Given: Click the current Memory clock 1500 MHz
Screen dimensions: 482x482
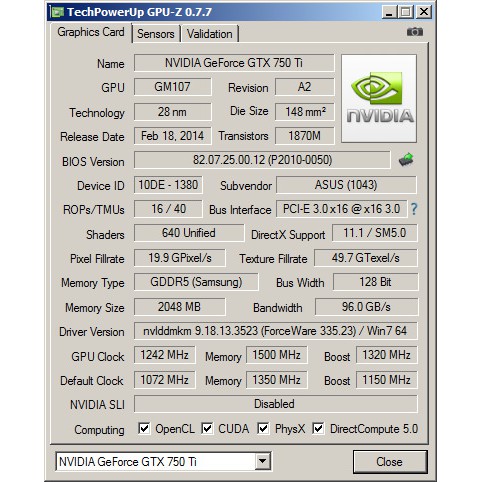Looking at the screenshot, I should pos(276,355).
